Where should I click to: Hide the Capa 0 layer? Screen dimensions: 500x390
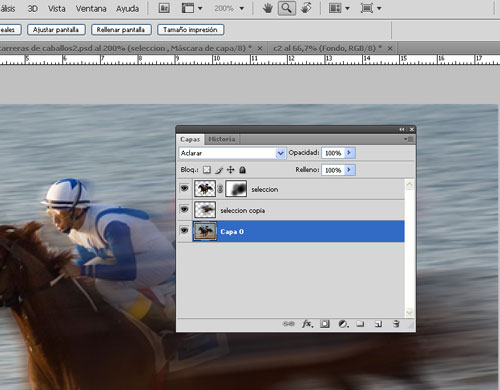pyautogui.click(x=184, y=231)
